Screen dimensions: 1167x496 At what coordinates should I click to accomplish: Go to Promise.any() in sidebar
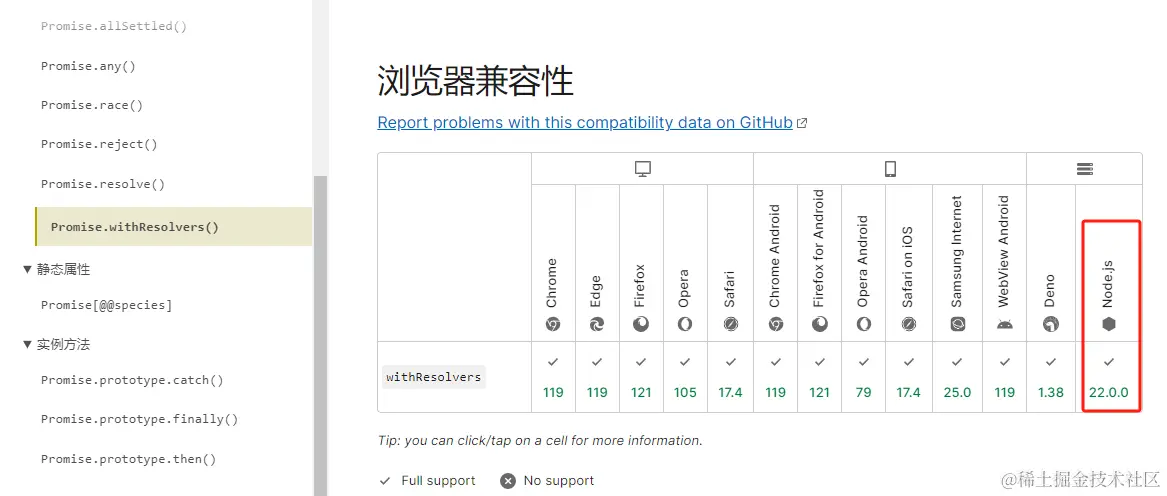tap(88, 66)
